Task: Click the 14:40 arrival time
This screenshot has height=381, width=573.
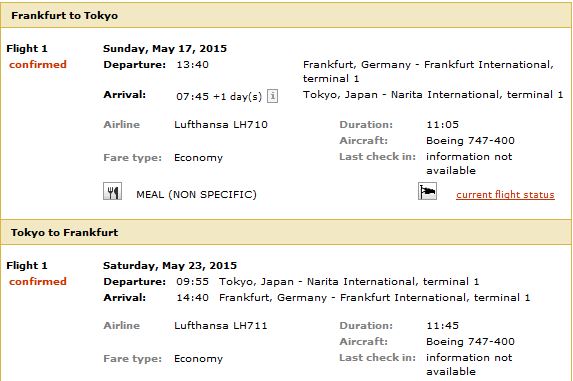Action: [192, 298]
